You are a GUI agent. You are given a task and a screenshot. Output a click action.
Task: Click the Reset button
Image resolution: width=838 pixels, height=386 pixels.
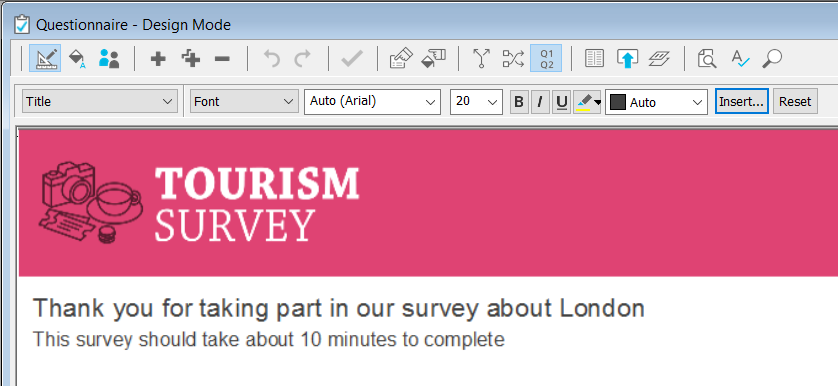795,102
